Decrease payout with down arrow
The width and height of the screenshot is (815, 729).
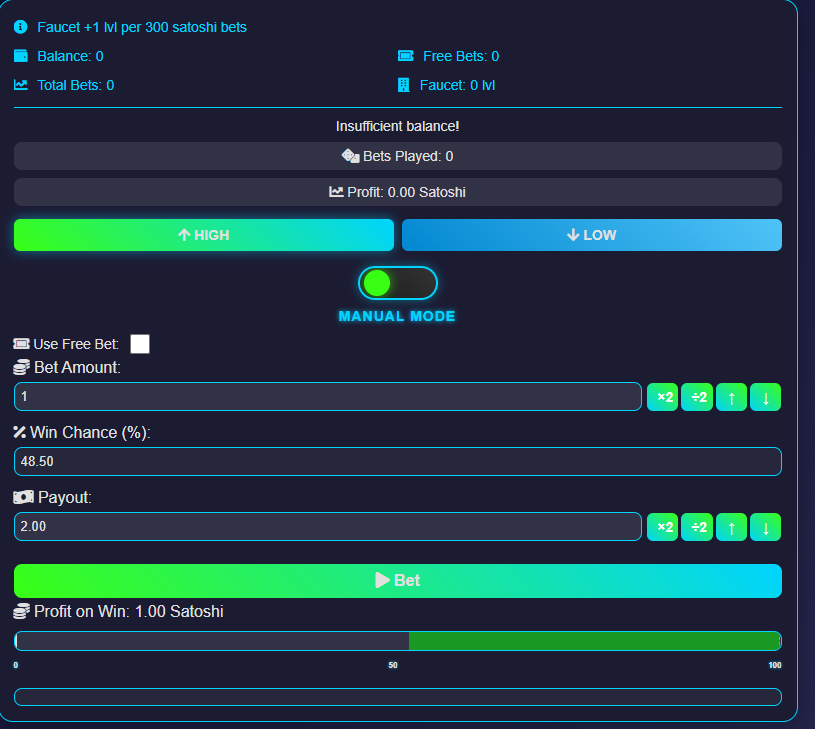pyautogui.click(x=766, y=527)
